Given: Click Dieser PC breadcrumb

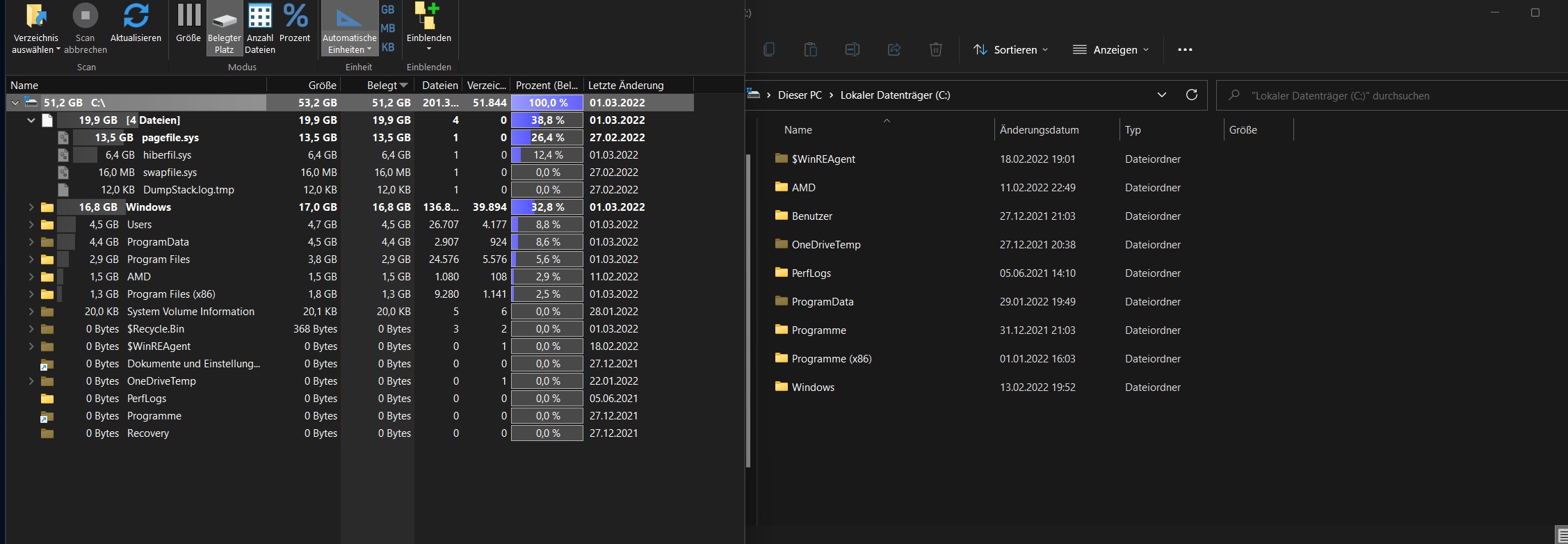Looking at the screenshot, I should click(800, 95).
